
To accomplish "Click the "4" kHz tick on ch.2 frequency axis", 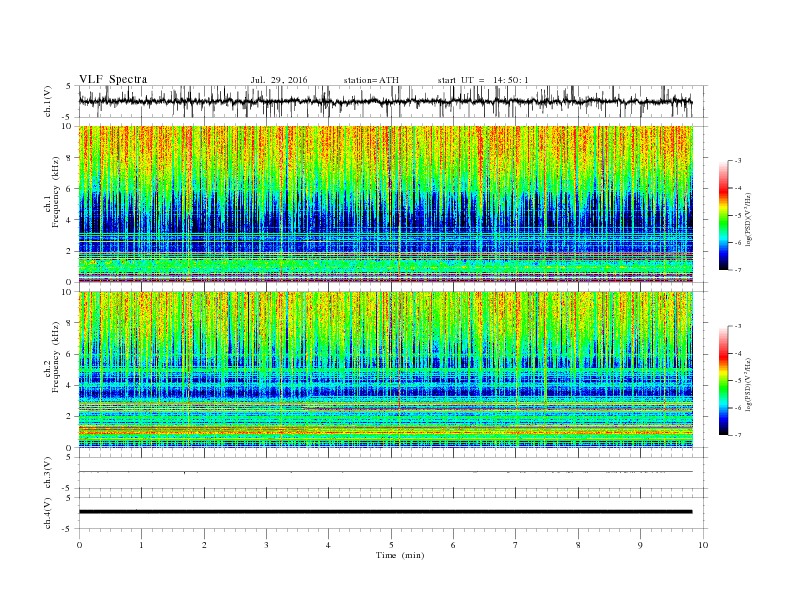I will pos(70,386).
